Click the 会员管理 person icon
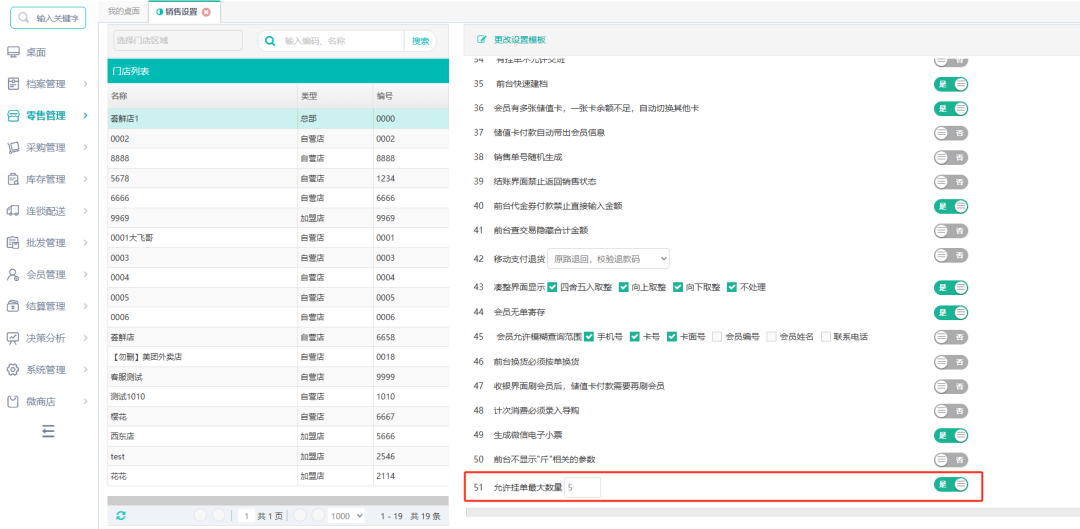1080x529 pixels. point(13,274)
